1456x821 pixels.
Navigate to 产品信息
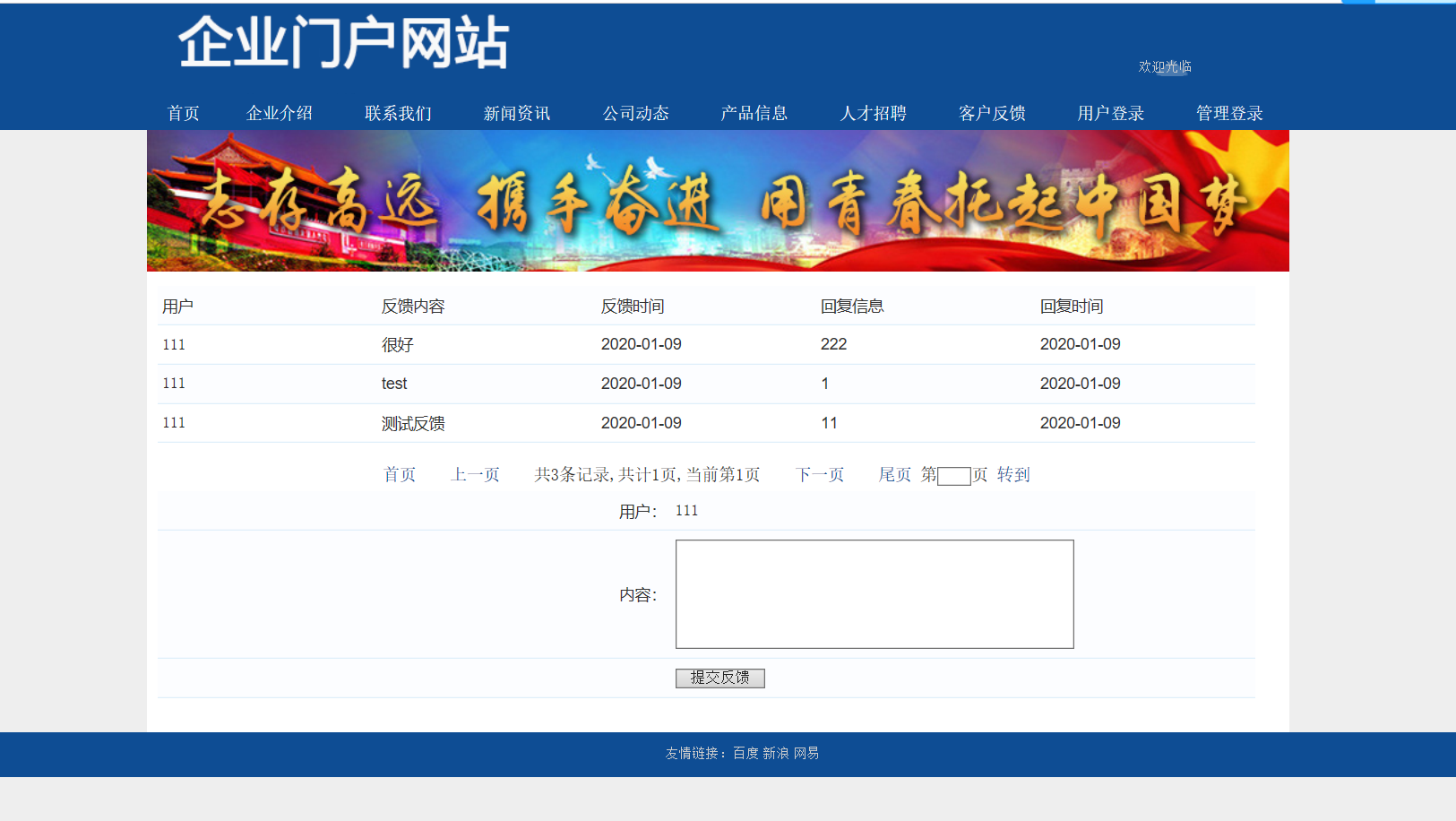click(x=754, y=113)
